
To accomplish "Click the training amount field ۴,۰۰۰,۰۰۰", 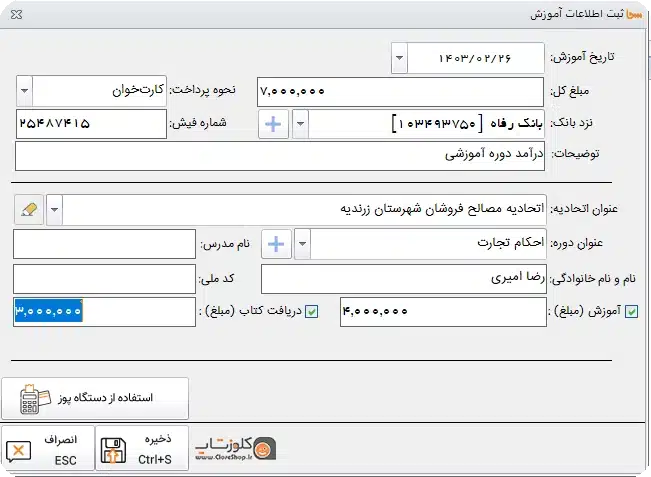I will click(443, 312).
